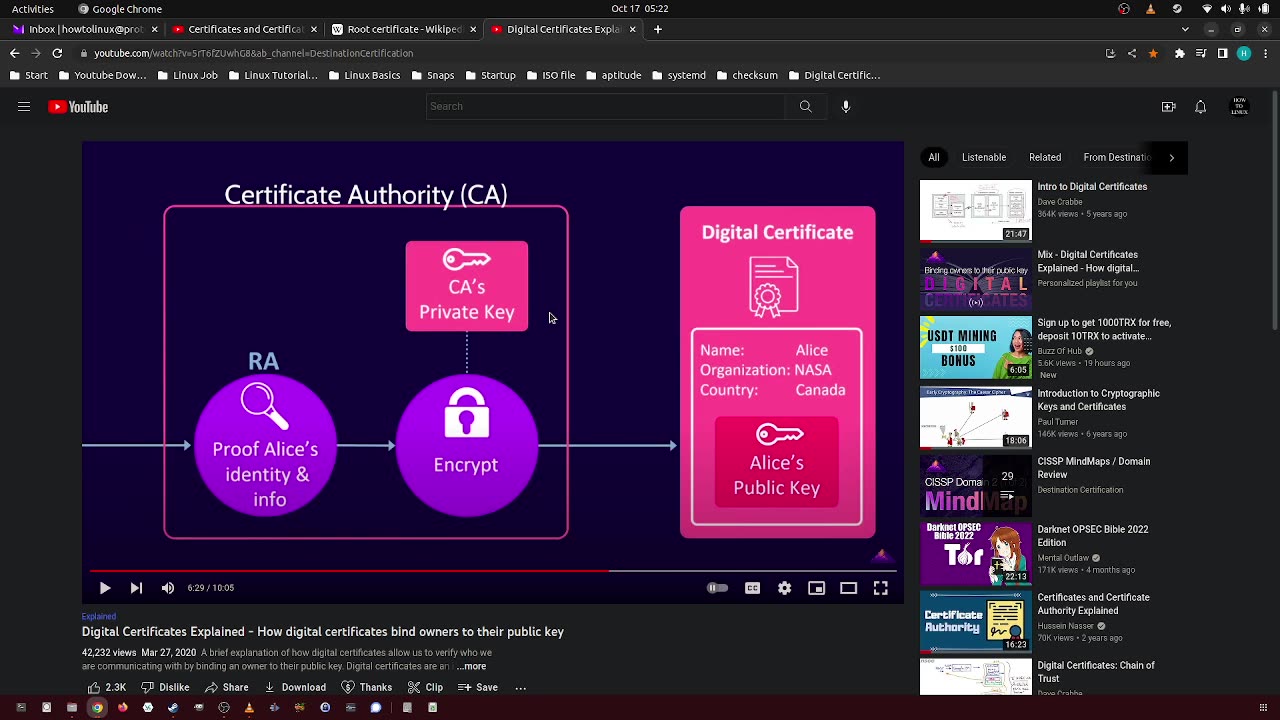This screenshot has height=720, width=1280.
Task: Open Google Chrome app menu in top bar
Action: coord(120,9)
